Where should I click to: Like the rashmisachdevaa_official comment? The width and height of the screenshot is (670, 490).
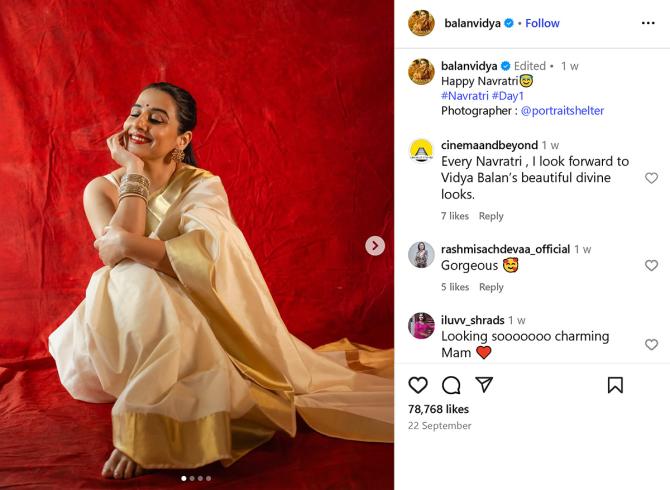pyautogui.click(x=651, y=266)
